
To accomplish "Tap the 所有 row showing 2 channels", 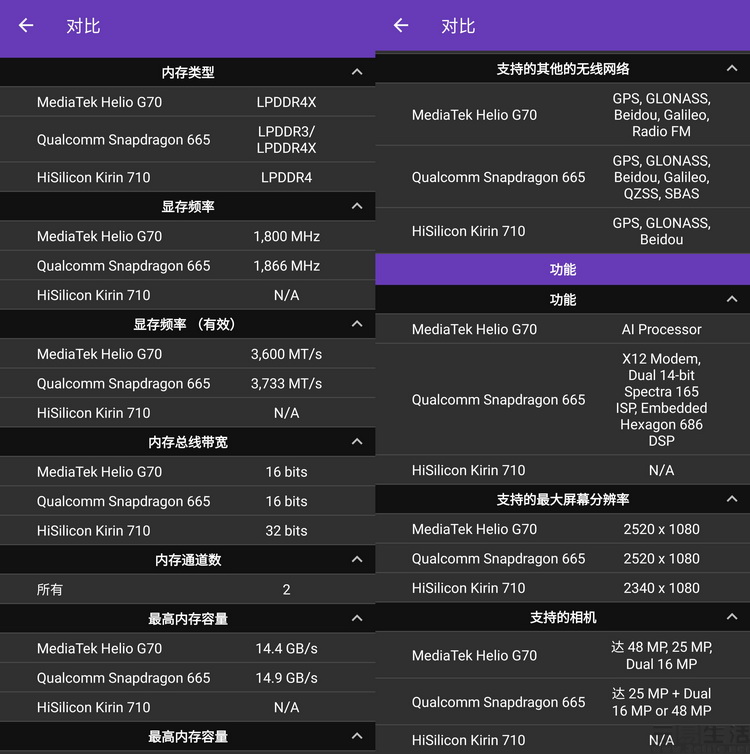I will click(188, 590).
